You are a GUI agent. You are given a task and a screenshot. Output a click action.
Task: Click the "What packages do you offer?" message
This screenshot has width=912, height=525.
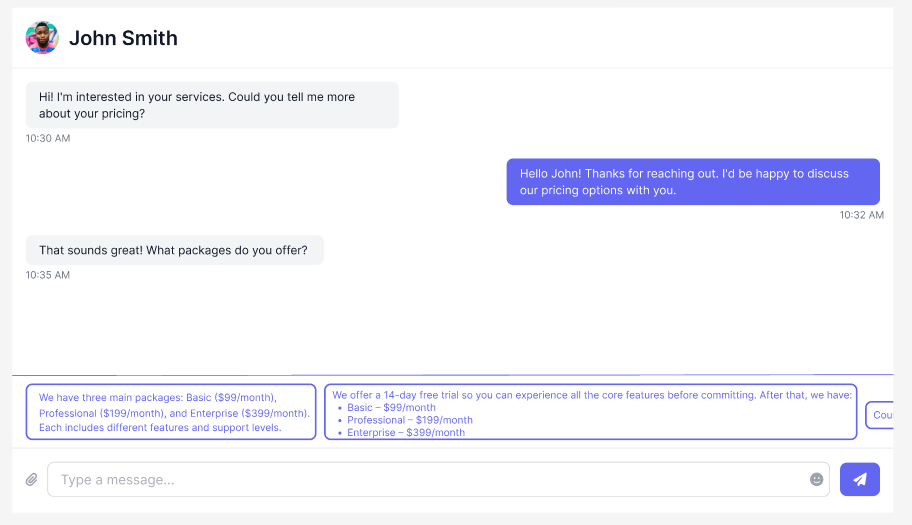(174, 250)
